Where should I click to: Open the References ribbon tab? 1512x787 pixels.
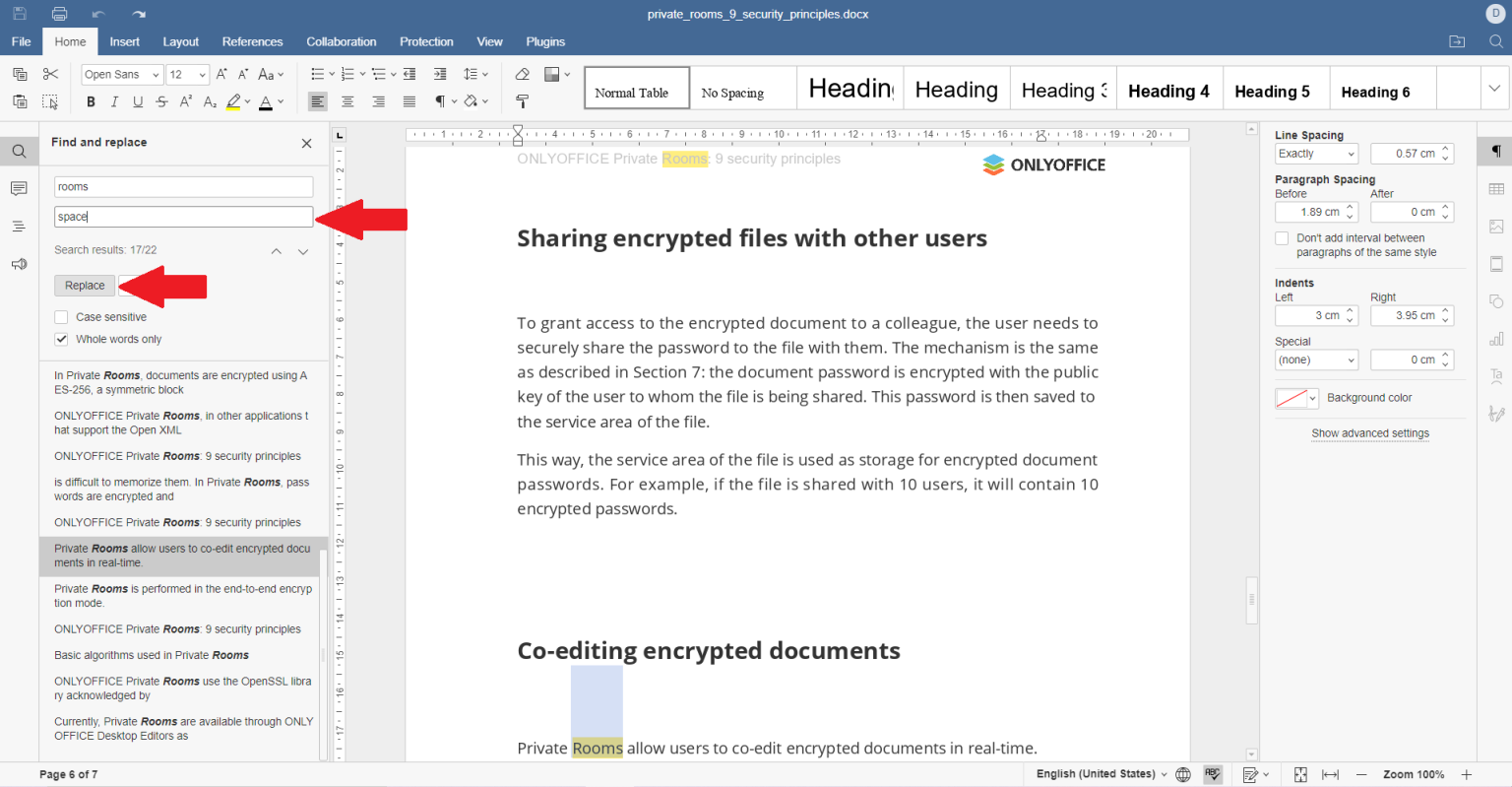[252, 41]
